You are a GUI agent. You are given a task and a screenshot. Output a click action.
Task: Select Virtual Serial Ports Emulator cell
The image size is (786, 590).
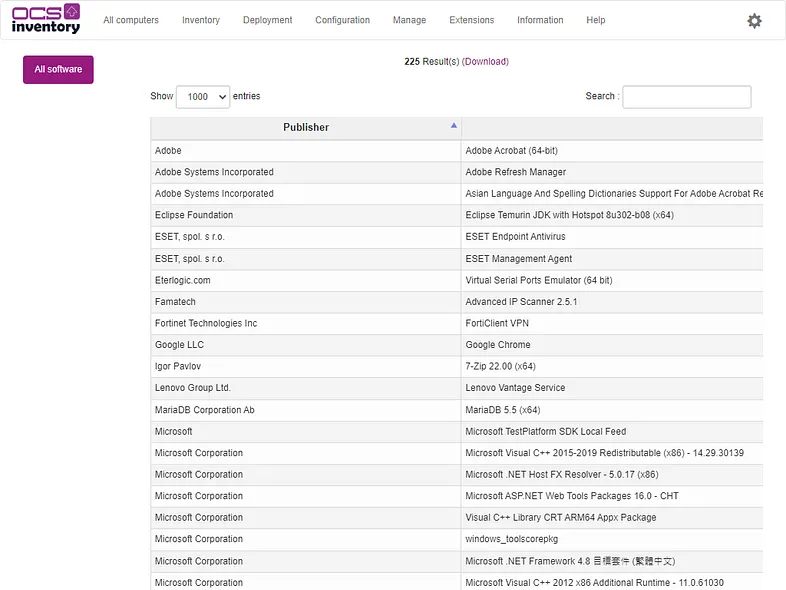[612, 280]
